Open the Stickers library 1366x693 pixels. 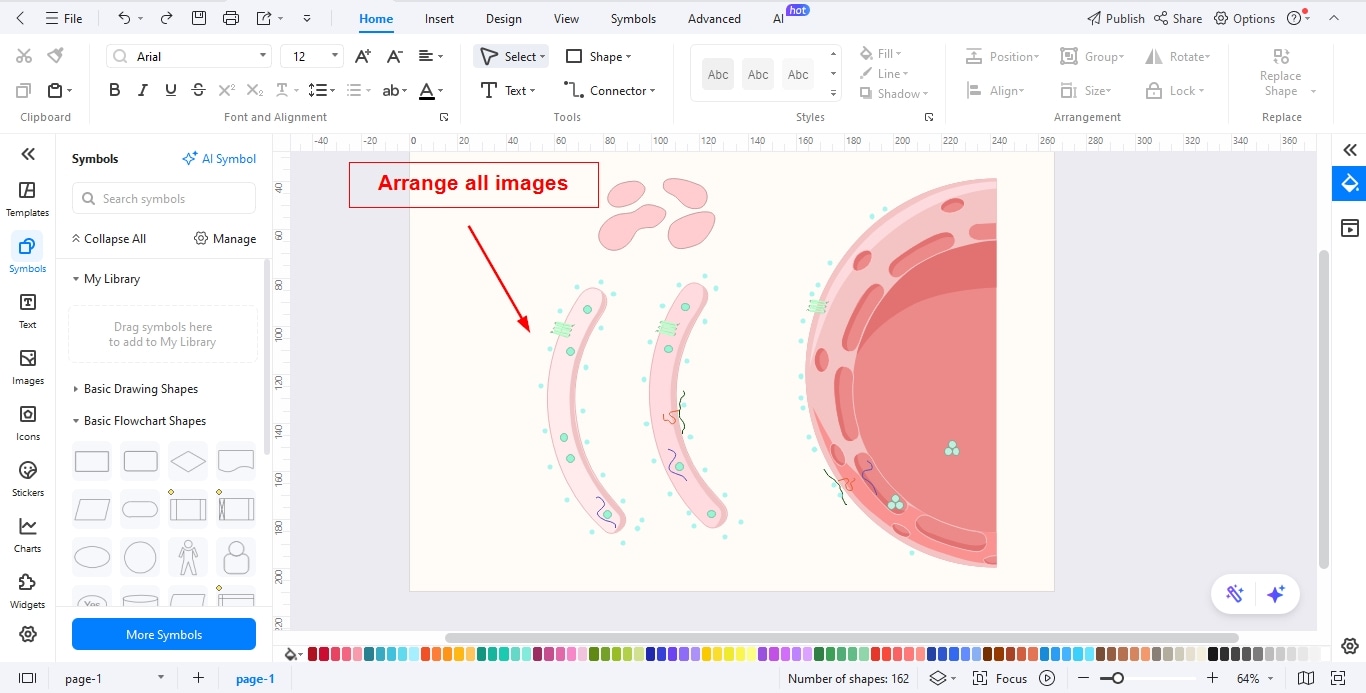click(27, 478)
